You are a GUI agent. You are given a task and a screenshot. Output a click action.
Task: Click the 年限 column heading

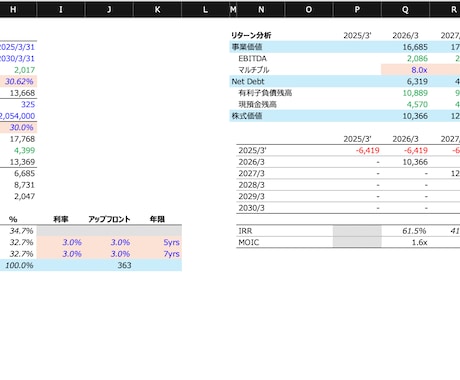click(x=157, y=219)
